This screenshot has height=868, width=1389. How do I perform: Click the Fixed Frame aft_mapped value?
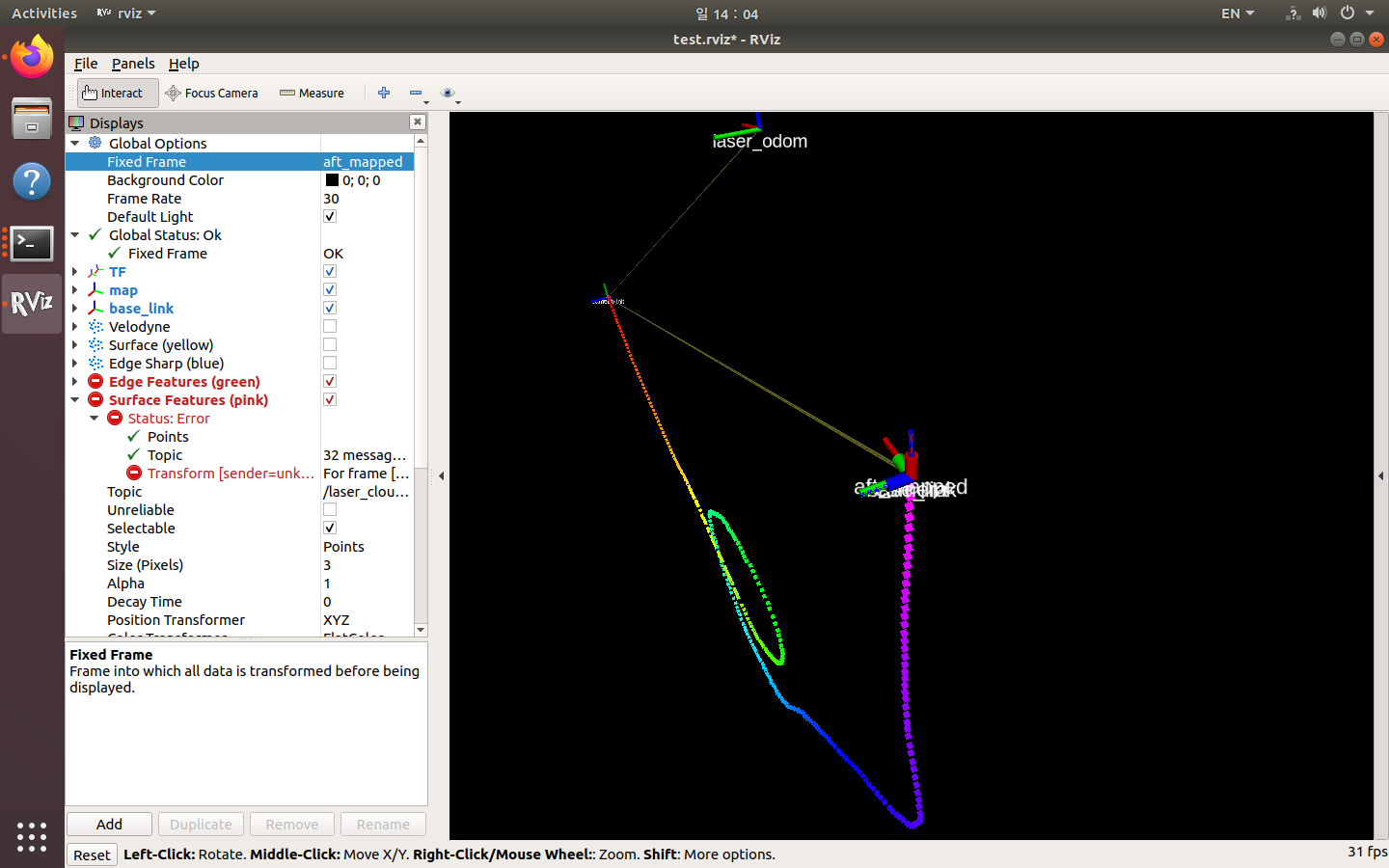point(367,162)
